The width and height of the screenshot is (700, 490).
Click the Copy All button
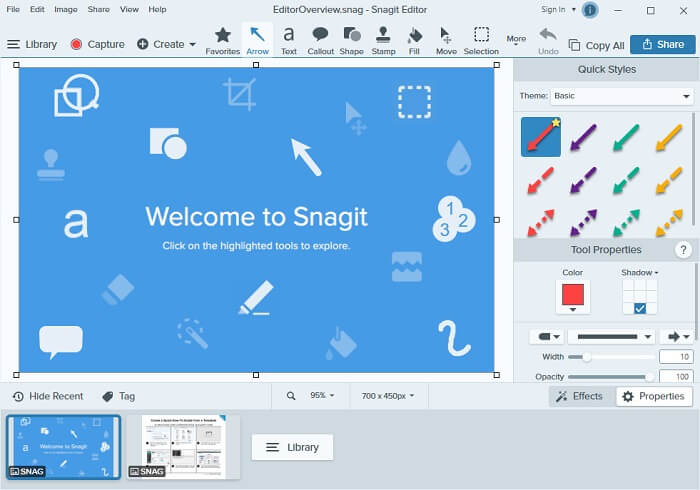click(x=596, y=45)
